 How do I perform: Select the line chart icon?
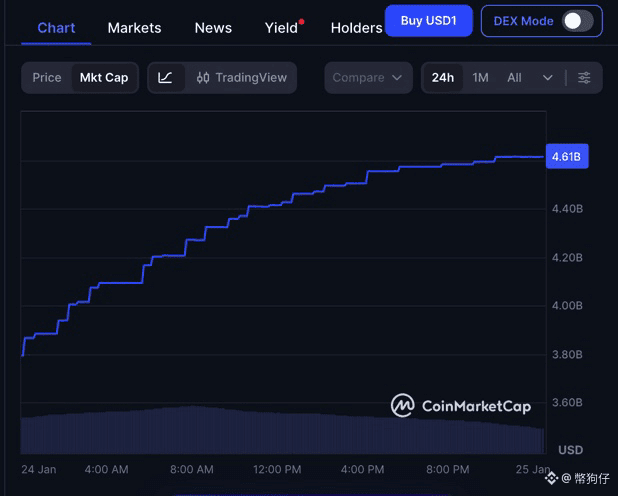point(166,78)
